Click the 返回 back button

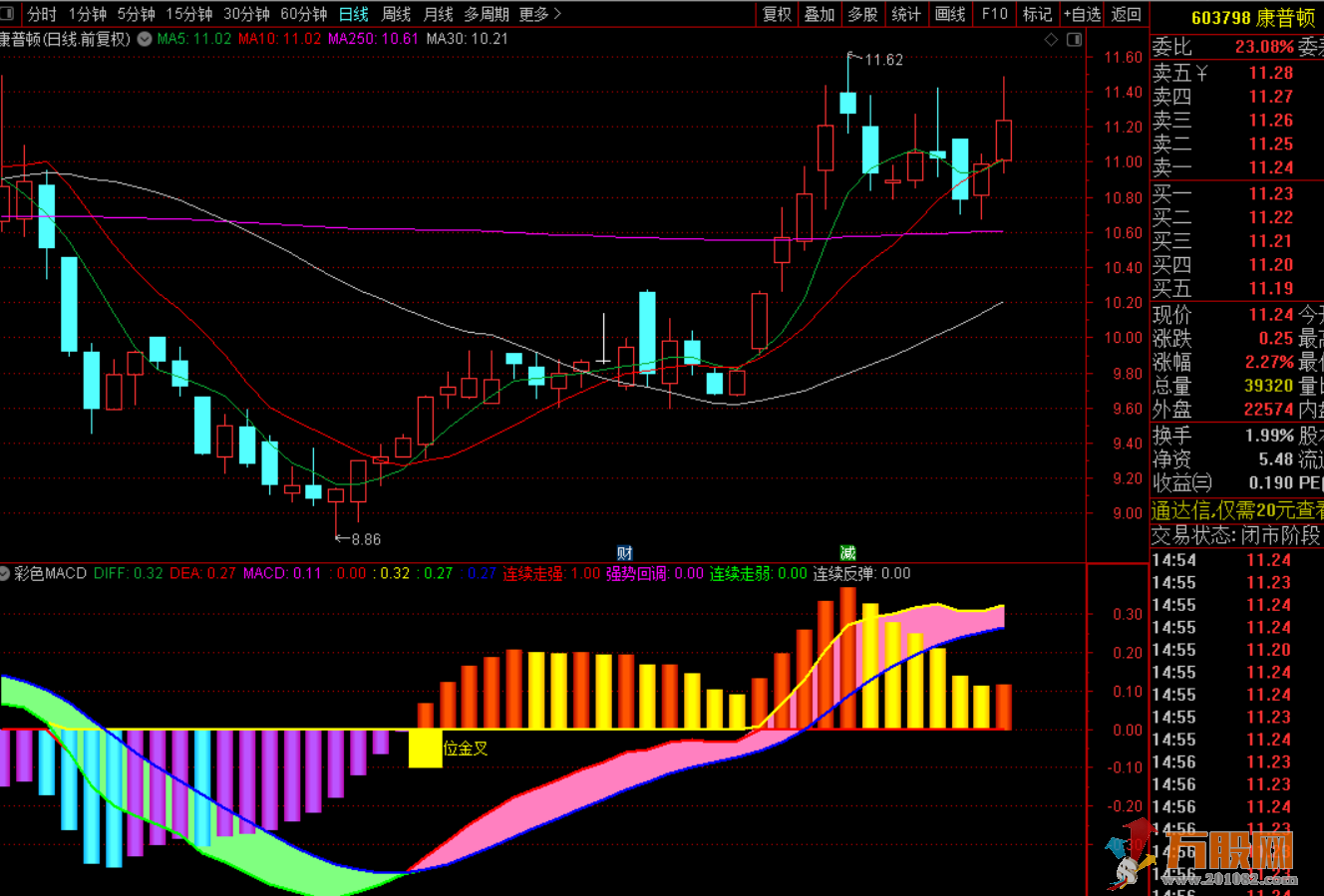pyautogui.click(x=1127, y=14)
